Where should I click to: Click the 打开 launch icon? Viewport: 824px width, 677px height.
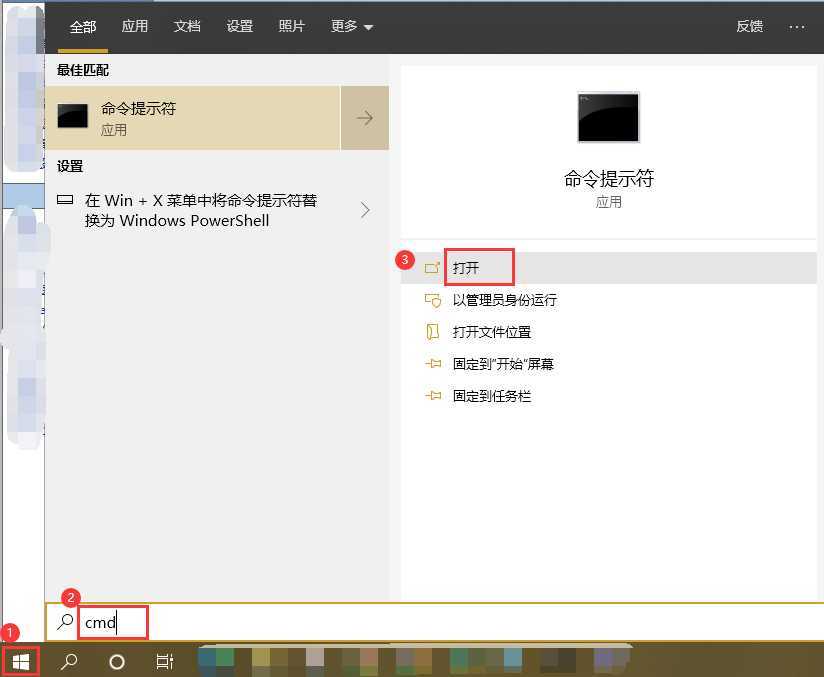pyautogui.click(x=432, y=268)
